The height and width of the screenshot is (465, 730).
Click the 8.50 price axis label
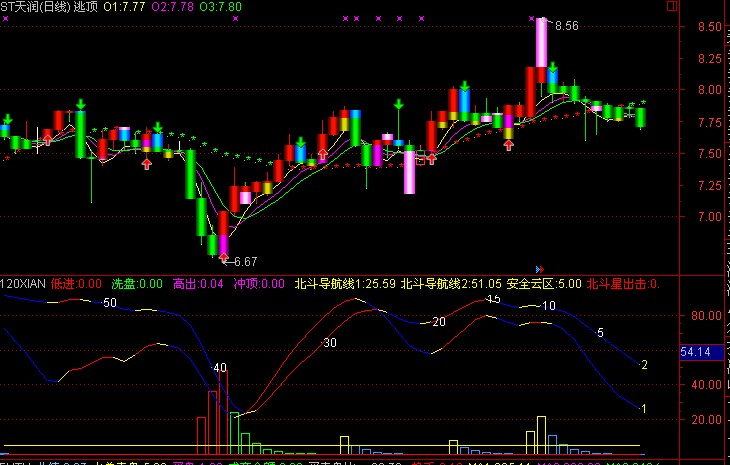pos(711,26)
